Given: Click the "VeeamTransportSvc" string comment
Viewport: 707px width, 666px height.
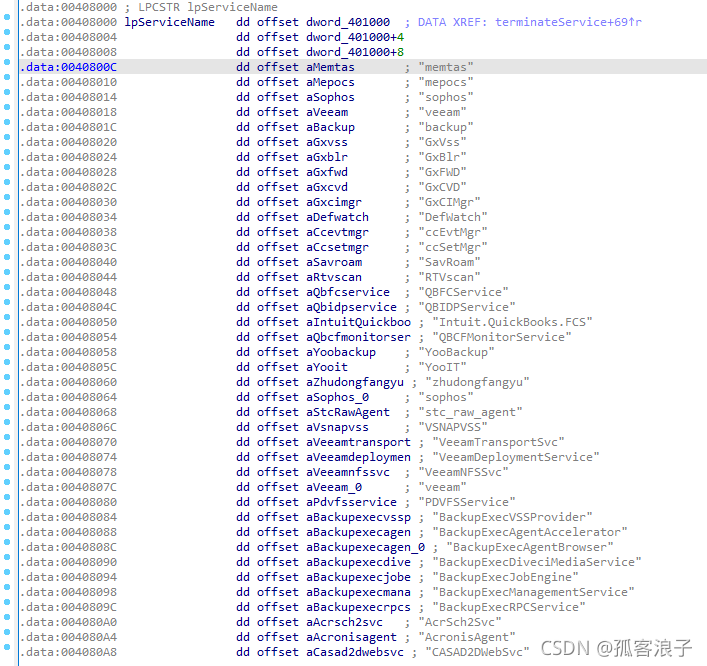Looking at the screenshot, I should [x=498, y=442].
